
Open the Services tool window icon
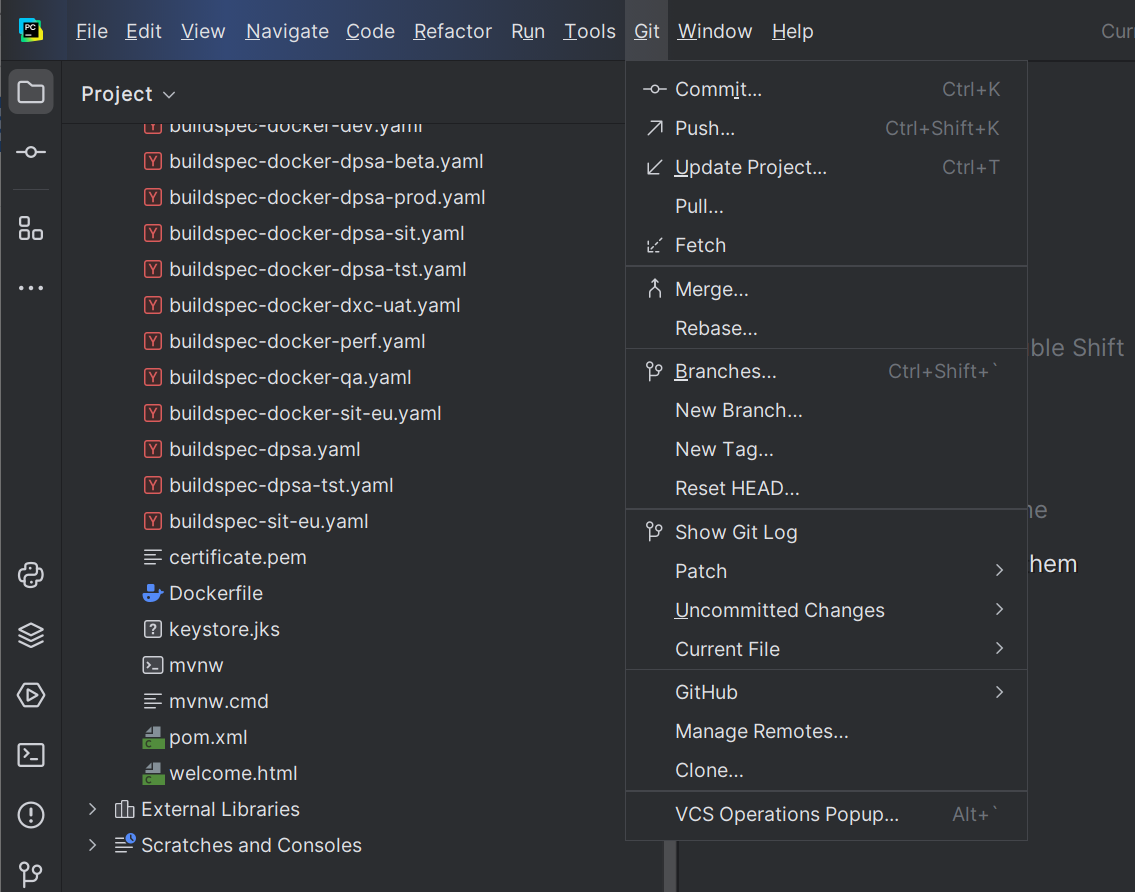pos(31,695)
